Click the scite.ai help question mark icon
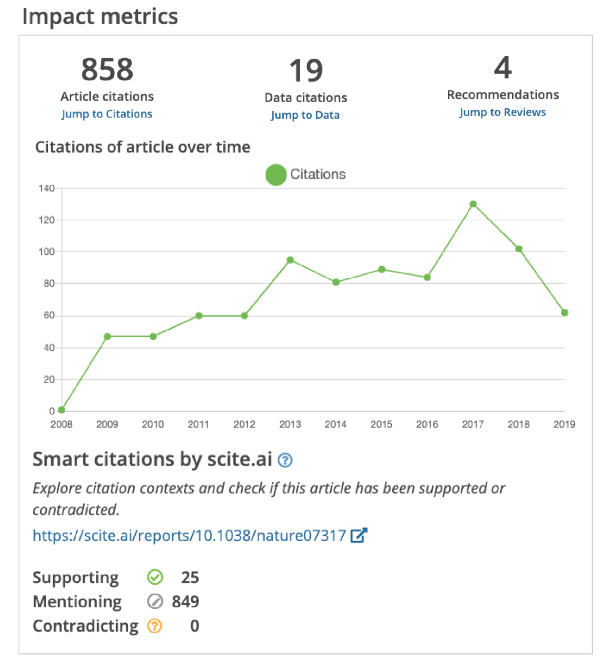Viewport: 600px width, 658px height. pyautogui.click(x=285, y=461)
